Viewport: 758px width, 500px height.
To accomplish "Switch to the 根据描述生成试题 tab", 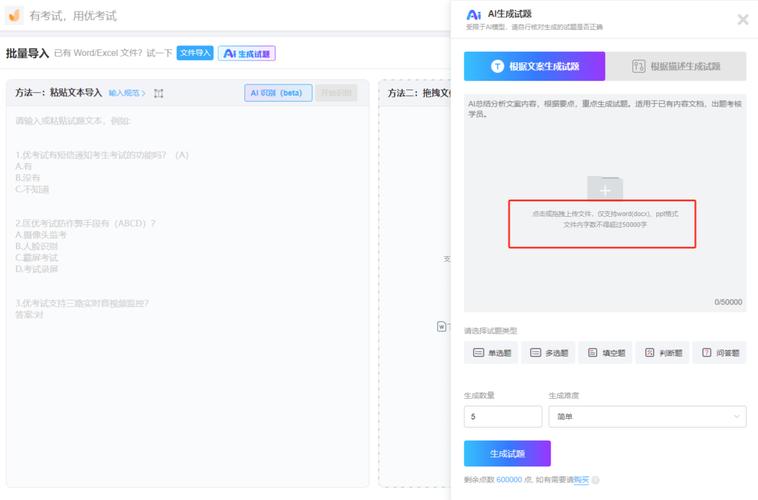I will tap(676, 66).
